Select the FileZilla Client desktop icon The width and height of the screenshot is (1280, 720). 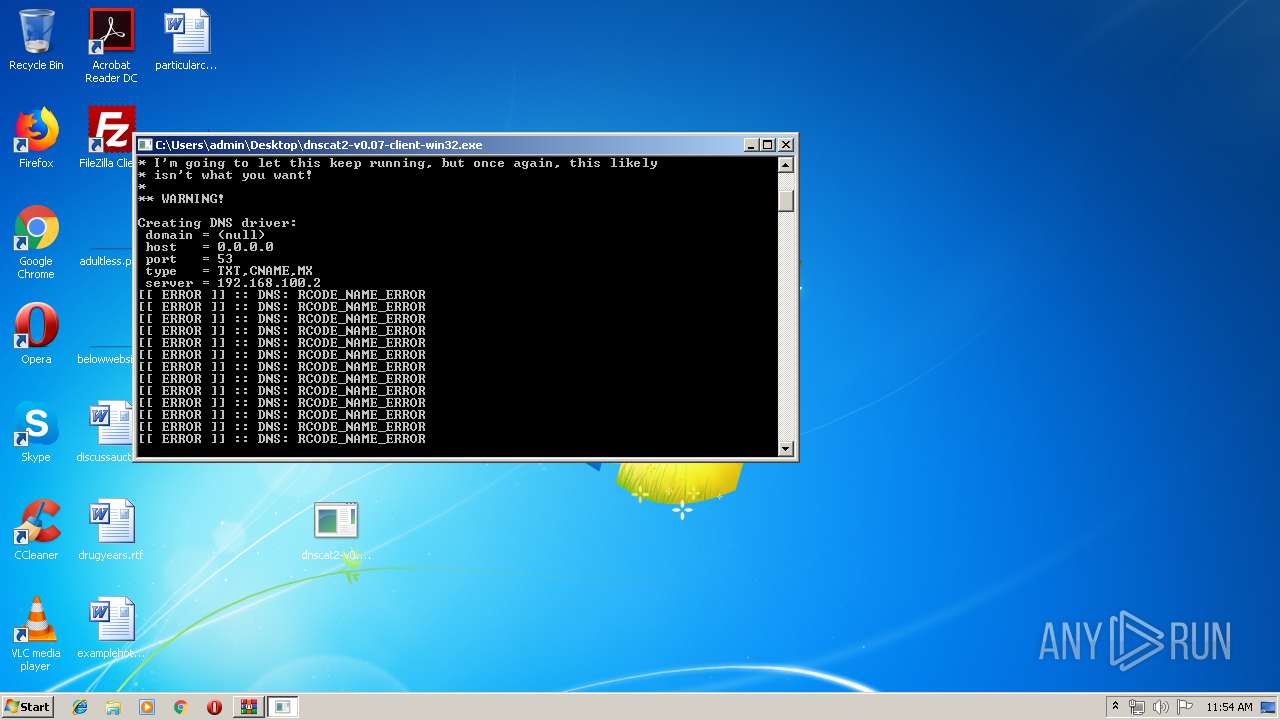click(x=108, y=138)
